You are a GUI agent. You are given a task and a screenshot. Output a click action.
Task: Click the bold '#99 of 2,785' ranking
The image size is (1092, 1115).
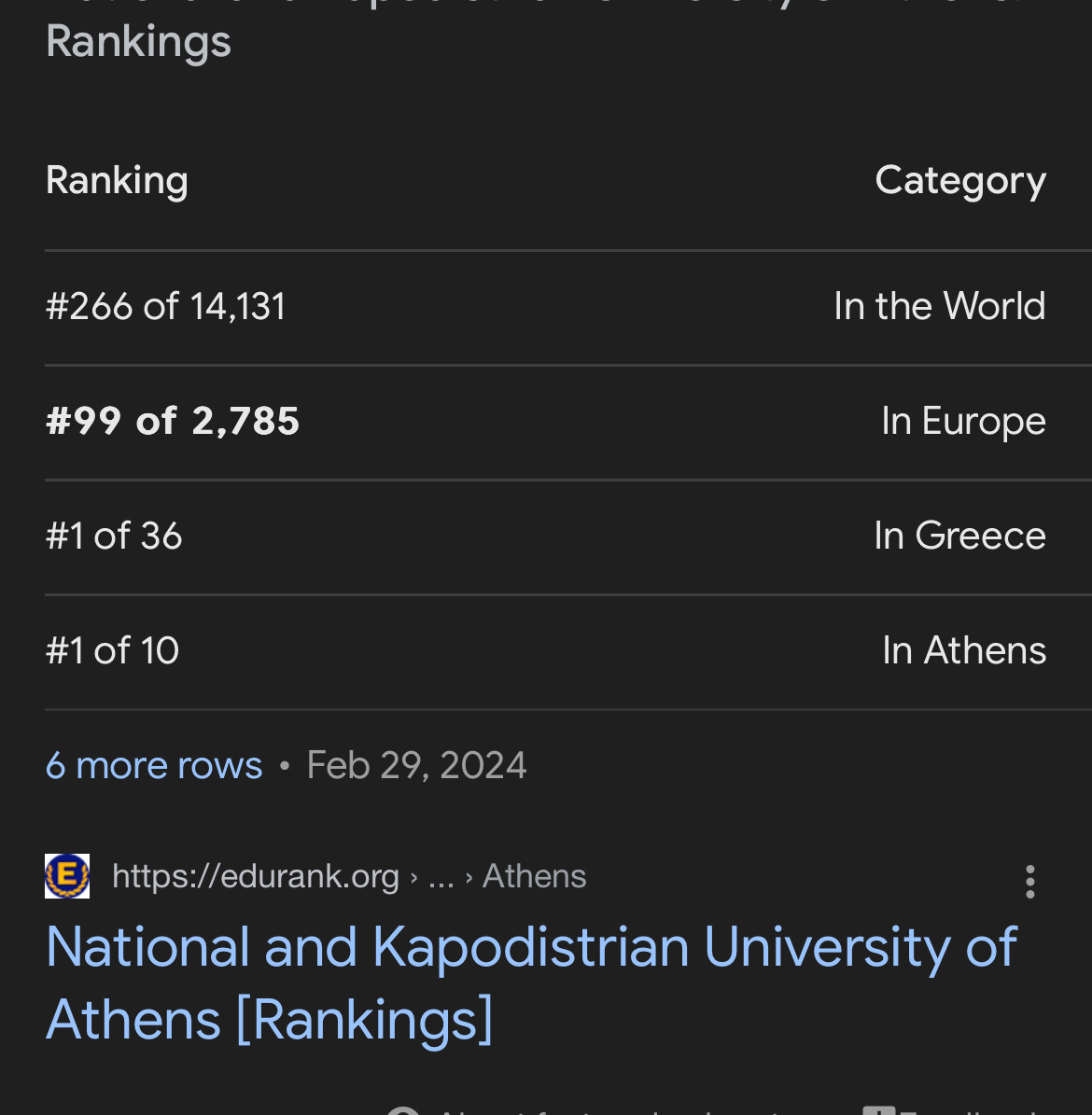[x=173, y=421]
